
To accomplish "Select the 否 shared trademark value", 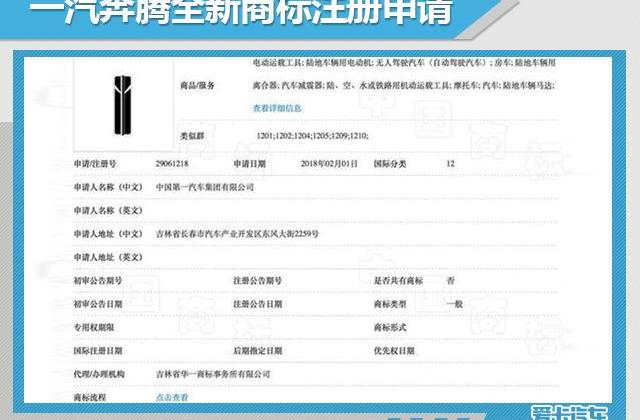I will point(450,280).
